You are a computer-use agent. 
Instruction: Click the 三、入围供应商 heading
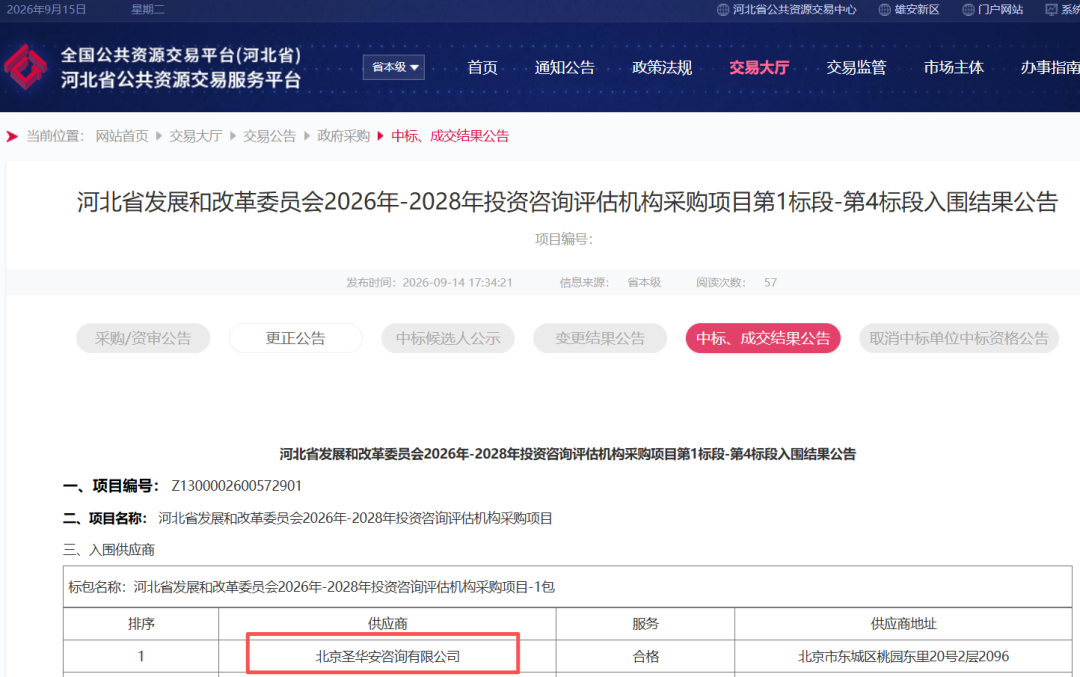[109, 550]
